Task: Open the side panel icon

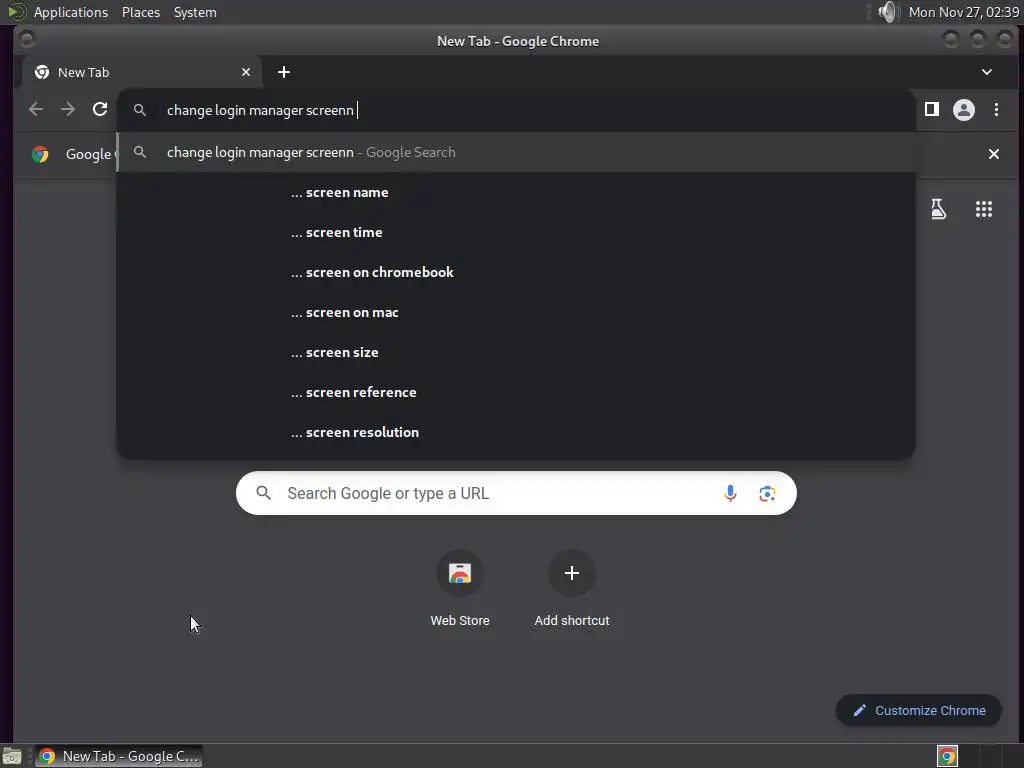Action: pos(932,109)
